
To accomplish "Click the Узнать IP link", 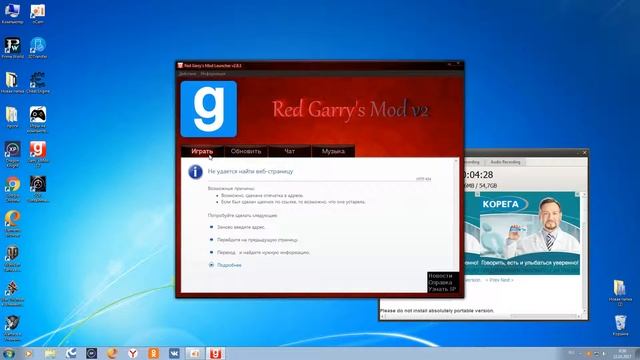I will coord(442,289).
